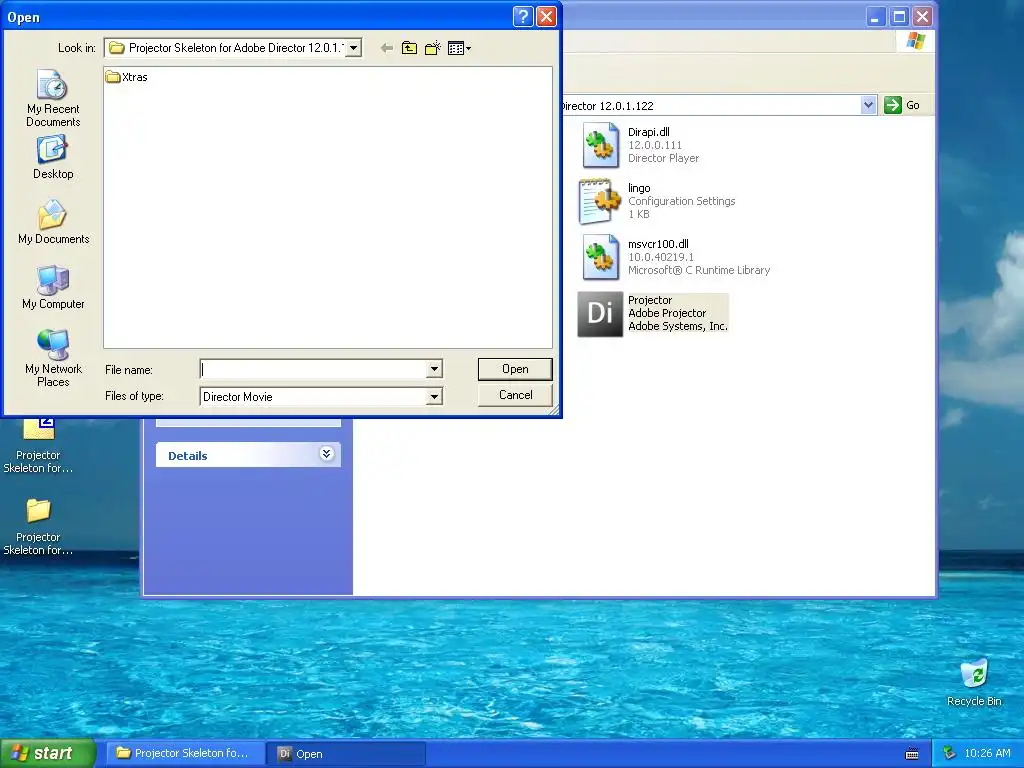Expand the Details panel in Explorer sidebar

click(x=327, y=454)
